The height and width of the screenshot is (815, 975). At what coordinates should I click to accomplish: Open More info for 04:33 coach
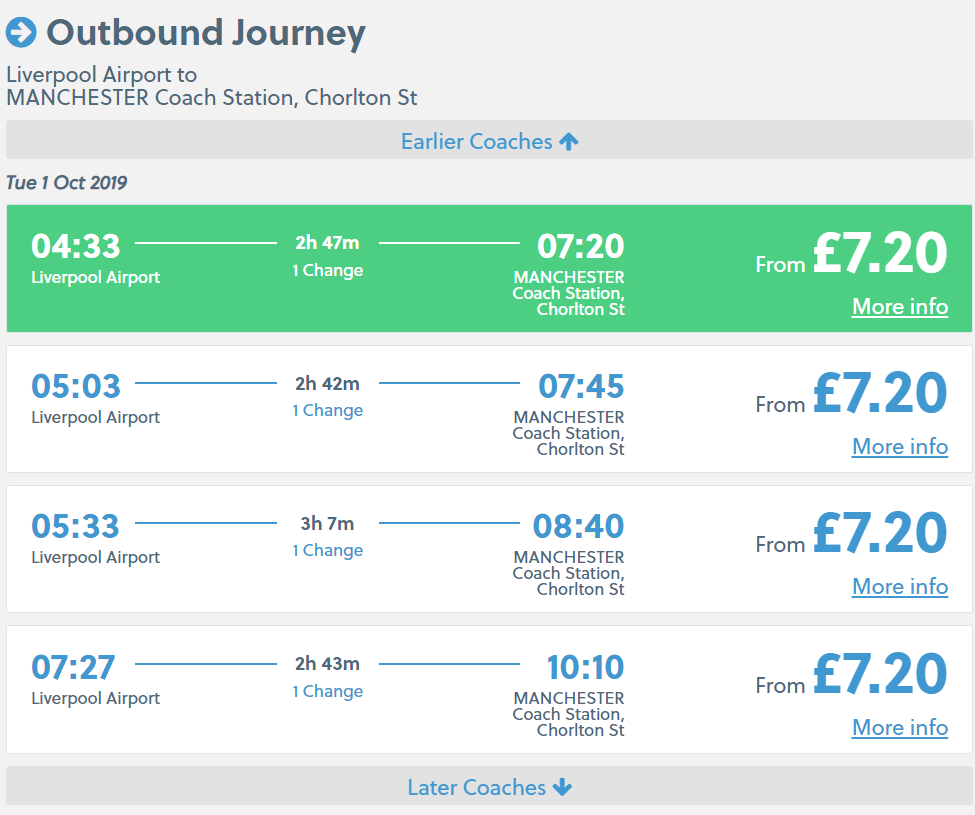coord(899,306)
